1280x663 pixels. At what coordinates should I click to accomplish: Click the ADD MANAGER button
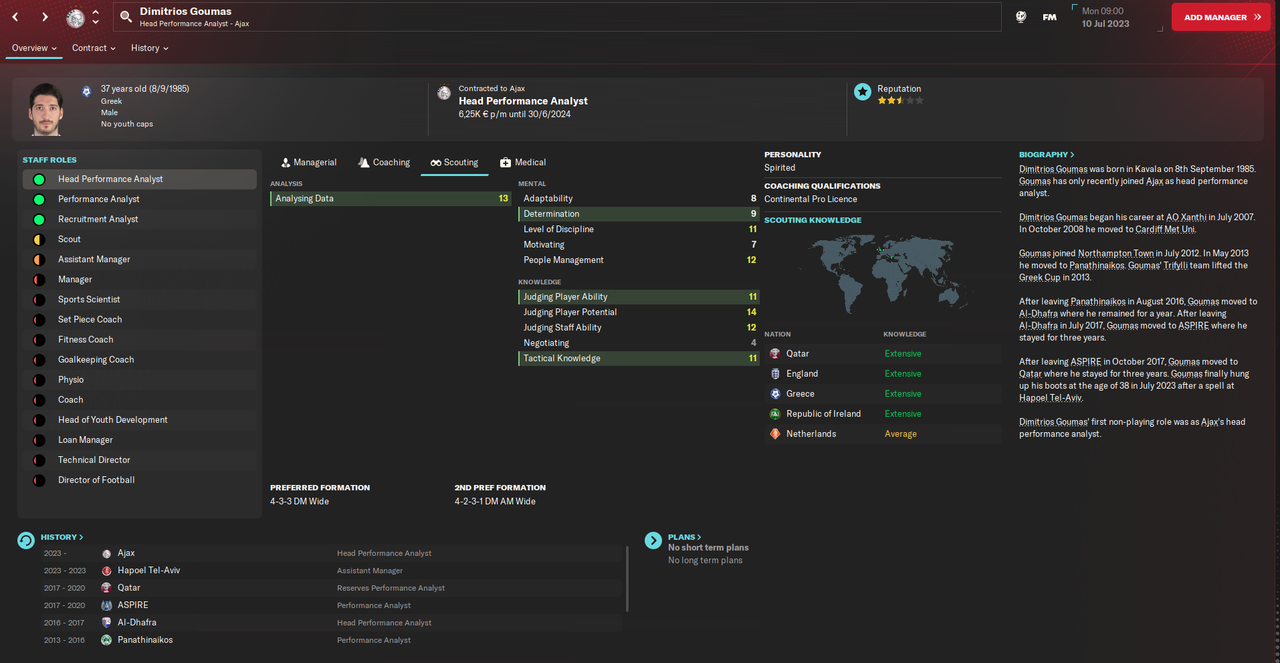[x=1221, y=17]
